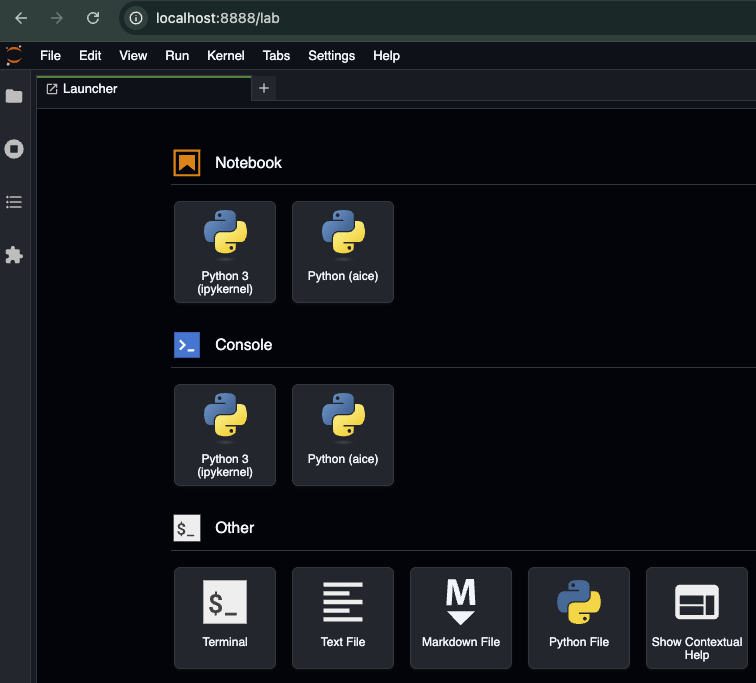Click the blue Console section icon

[x=187, y=345]
